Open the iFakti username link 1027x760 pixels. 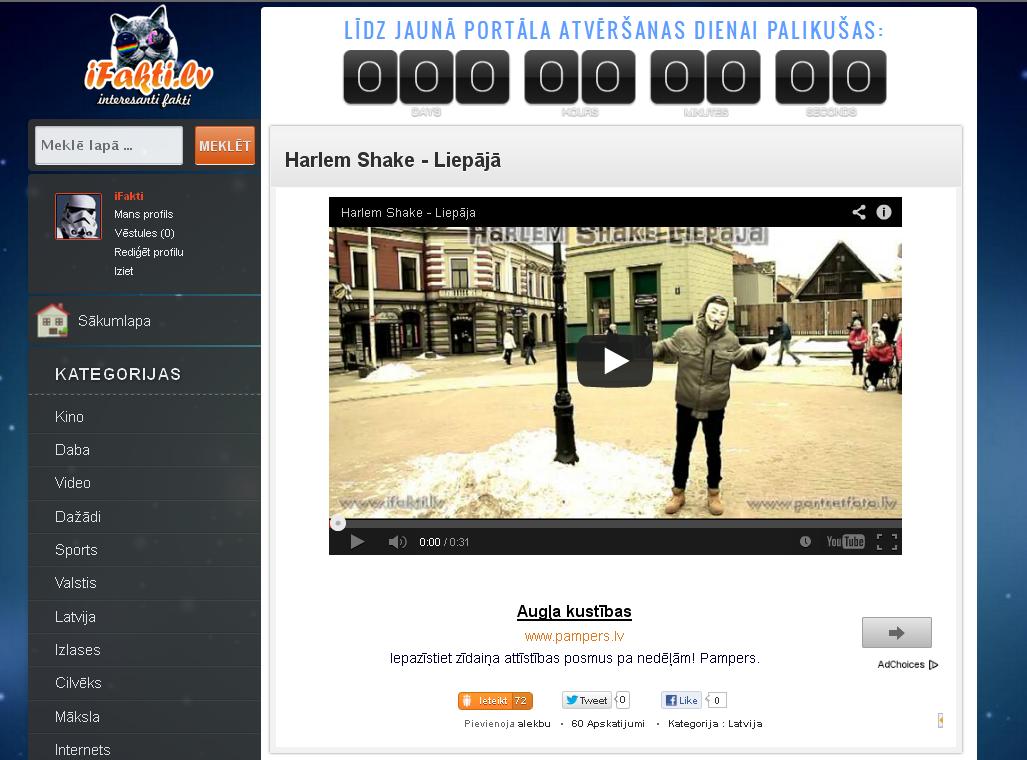(128, 196)
